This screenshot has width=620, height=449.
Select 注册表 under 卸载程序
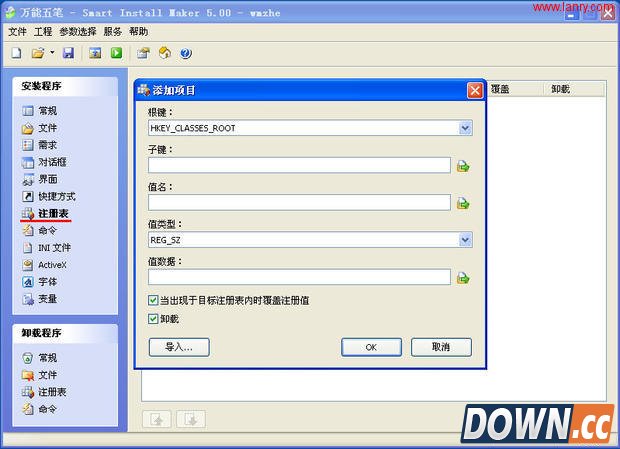coord(44,392)
